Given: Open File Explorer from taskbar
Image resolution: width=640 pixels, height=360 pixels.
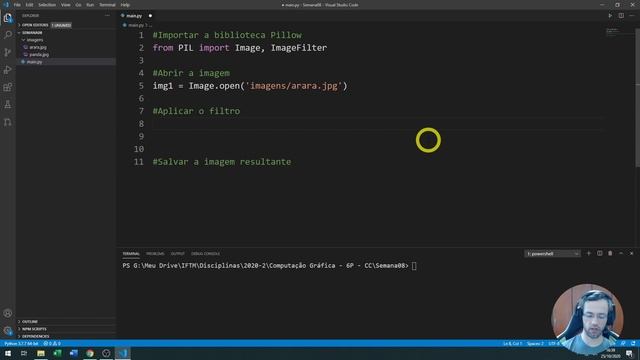Looking at the screenshot, I should click(41, 353).
